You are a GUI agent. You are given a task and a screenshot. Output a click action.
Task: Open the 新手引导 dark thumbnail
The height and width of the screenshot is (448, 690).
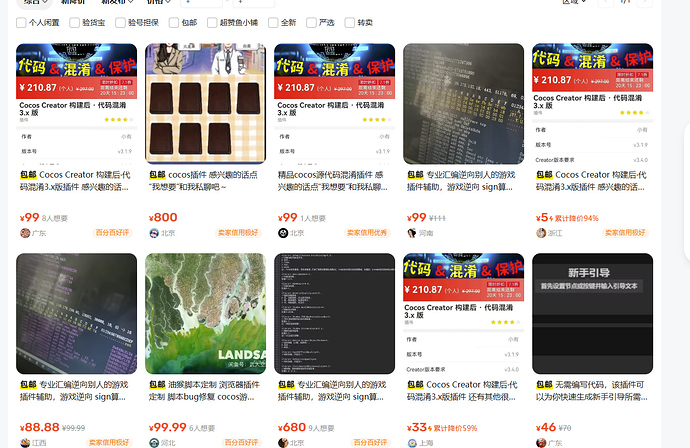pos(592,313)
